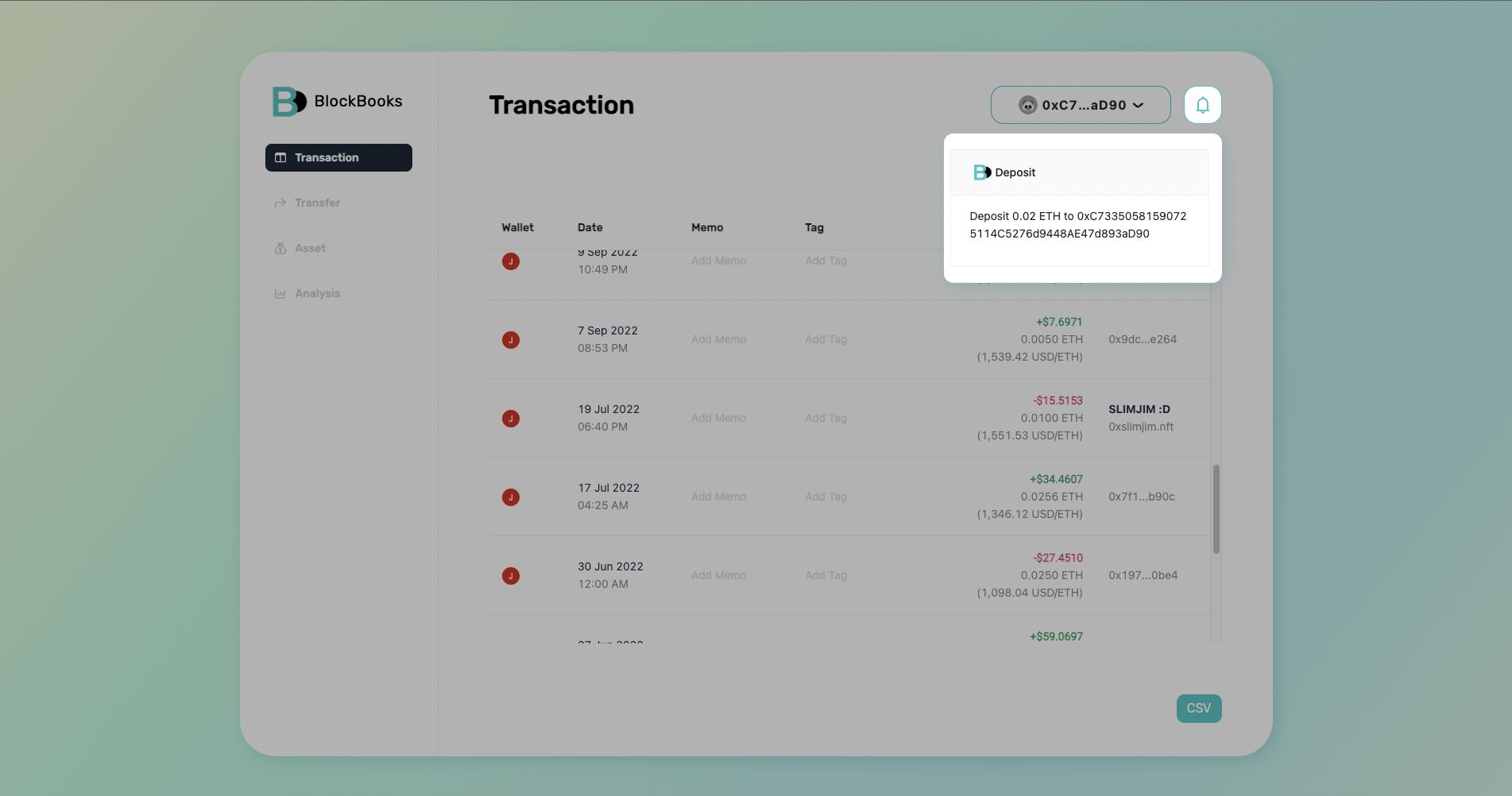Click the Transfer arrow icon in sidebar

pos(280,203)
